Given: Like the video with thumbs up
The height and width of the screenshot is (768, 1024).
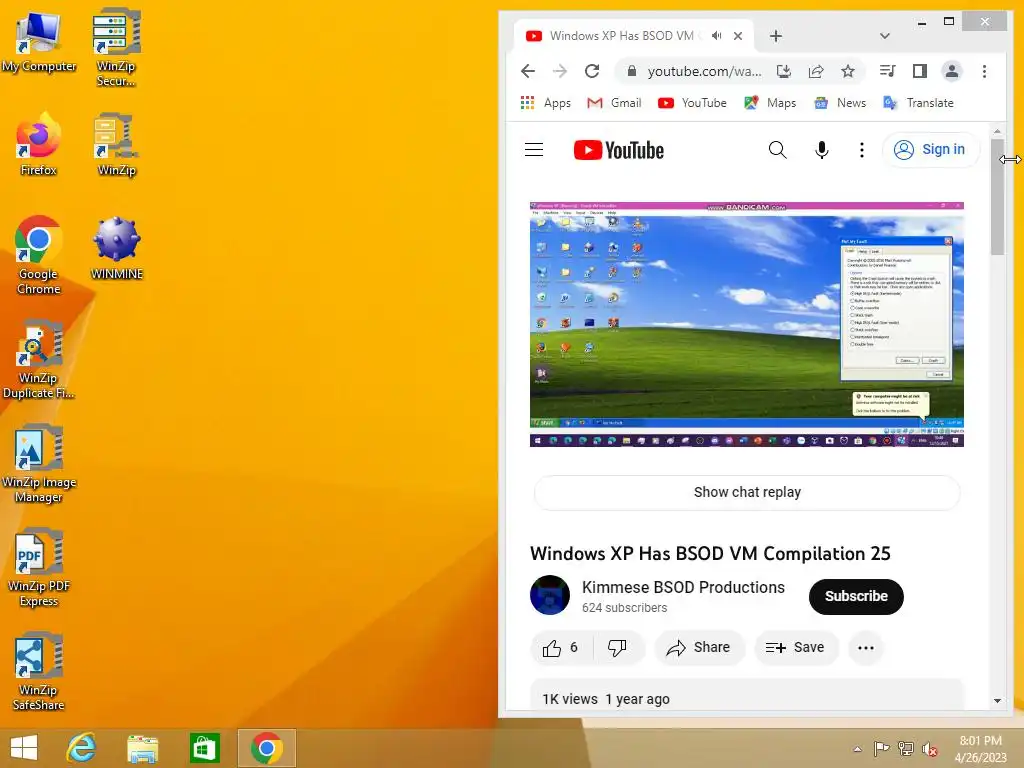Looking at the screenshot, I should [561, 648].
